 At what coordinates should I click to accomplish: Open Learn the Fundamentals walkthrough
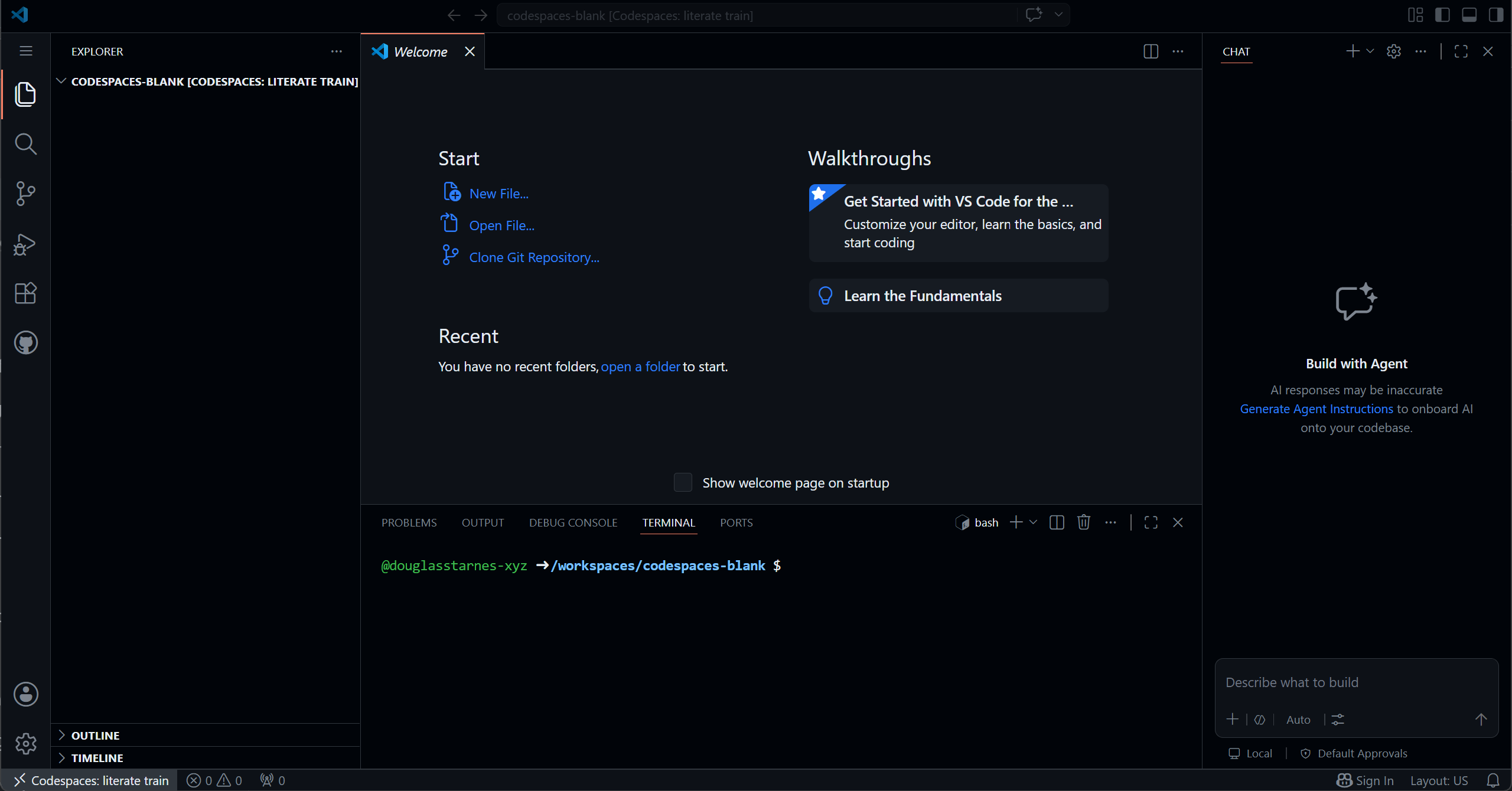point(959,296)
